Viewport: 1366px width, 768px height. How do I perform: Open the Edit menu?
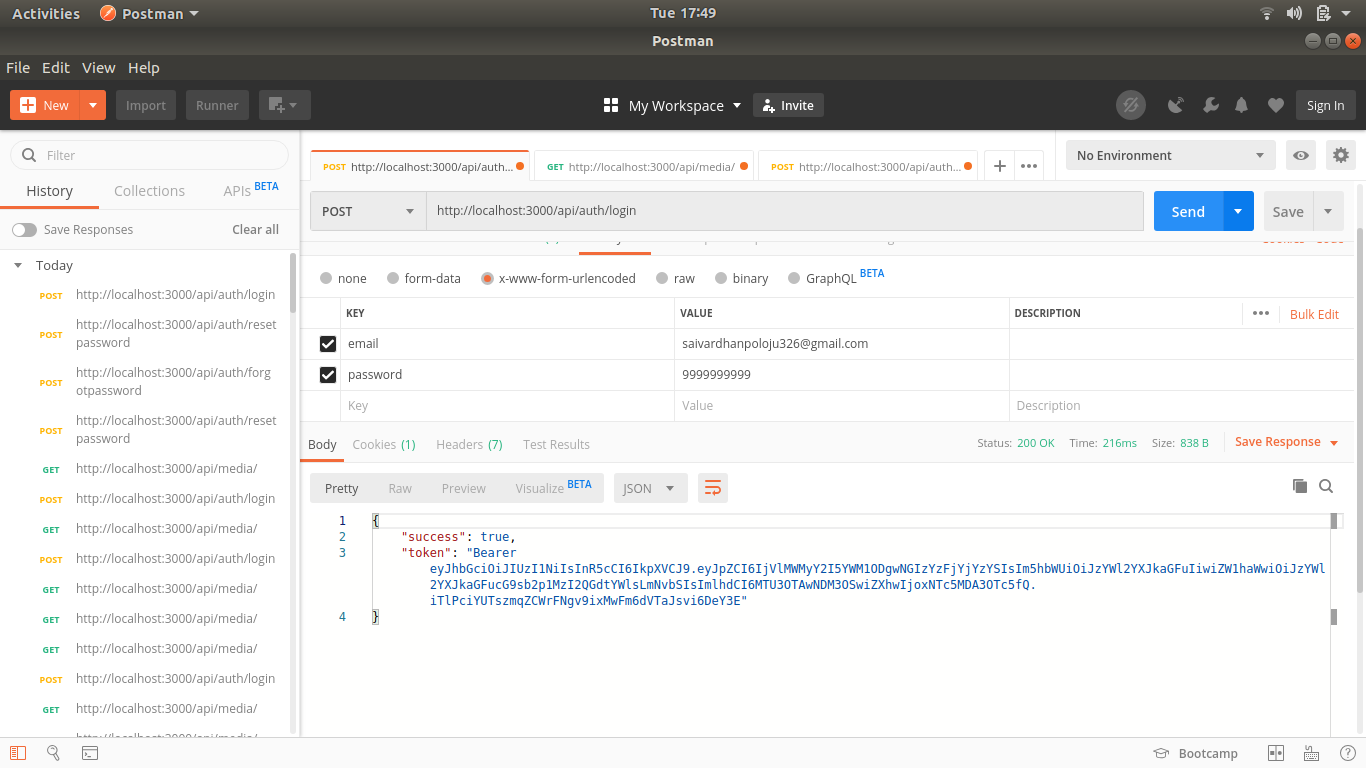pos(56,67)
